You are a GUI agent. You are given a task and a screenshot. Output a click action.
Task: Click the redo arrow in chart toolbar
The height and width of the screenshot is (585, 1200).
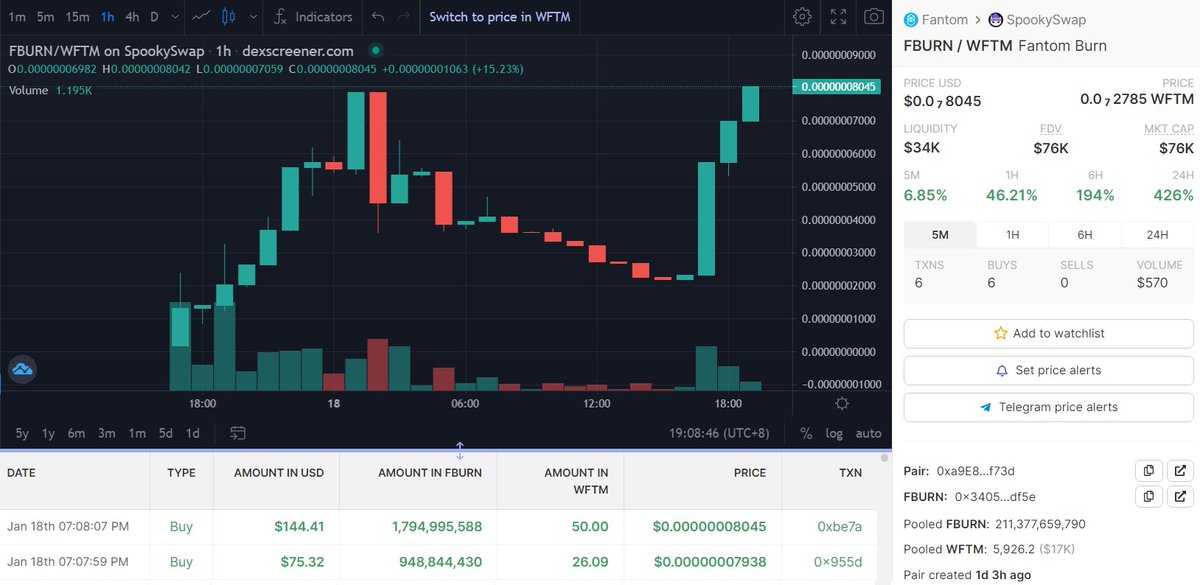click(403, 17)
